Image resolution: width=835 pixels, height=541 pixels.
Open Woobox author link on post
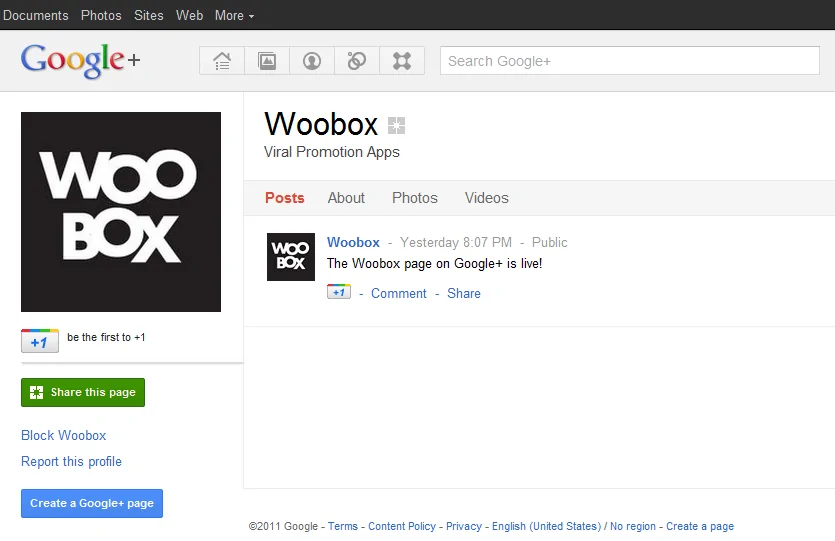[353, 242]
